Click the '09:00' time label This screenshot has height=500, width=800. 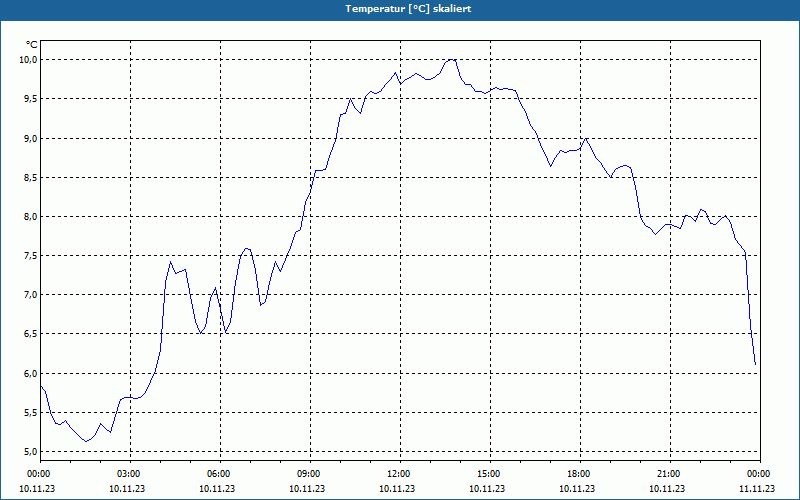pyautogui.click(x=310, y=474)
